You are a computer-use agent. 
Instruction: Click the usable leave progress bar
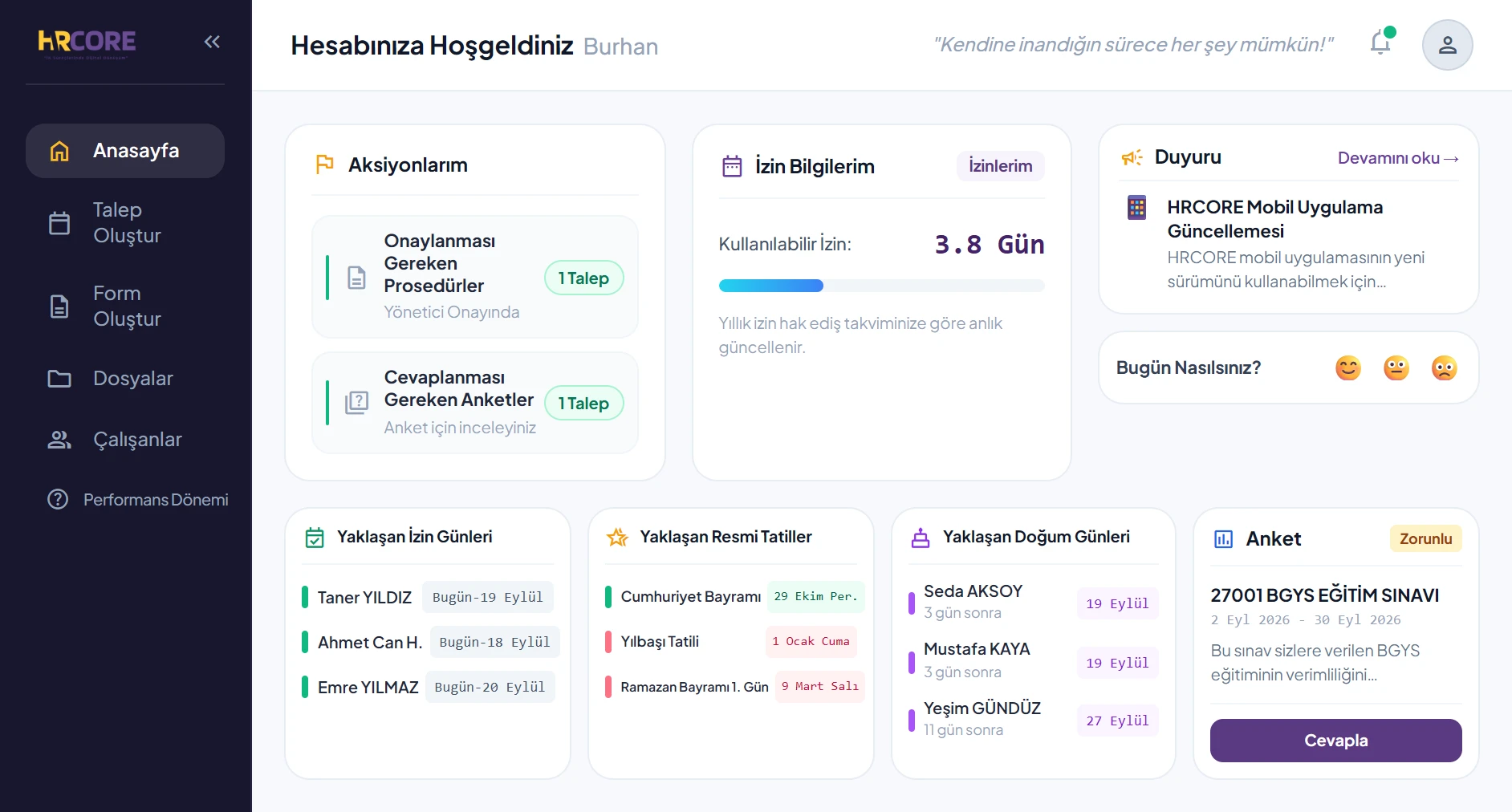881,286
